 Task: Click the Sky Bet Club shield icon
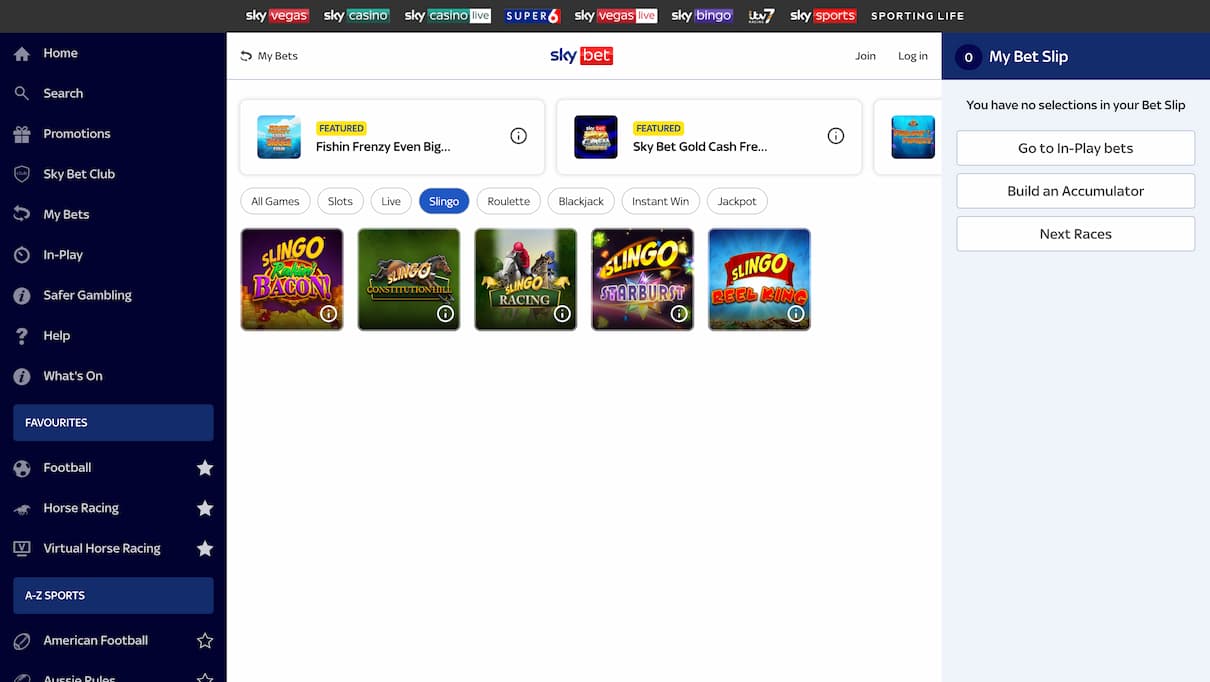(x=22, y=174)
